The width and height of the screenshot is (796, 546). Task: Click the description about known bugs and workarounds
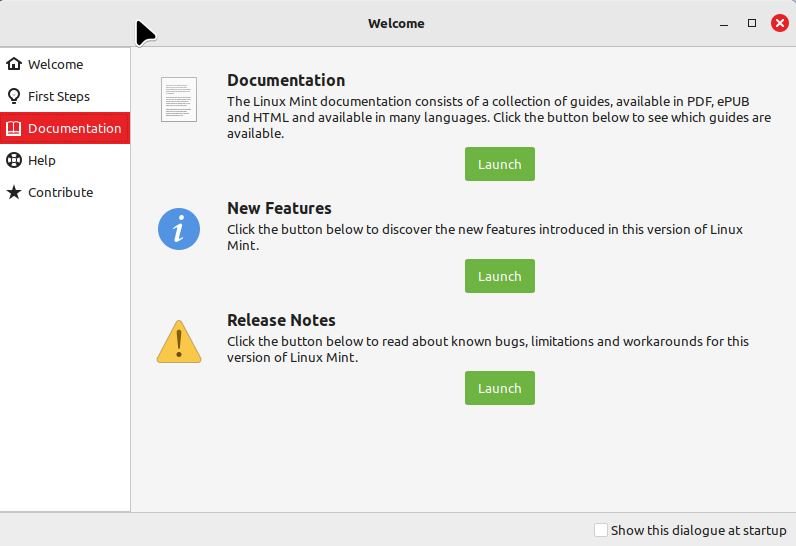(488, 349)
